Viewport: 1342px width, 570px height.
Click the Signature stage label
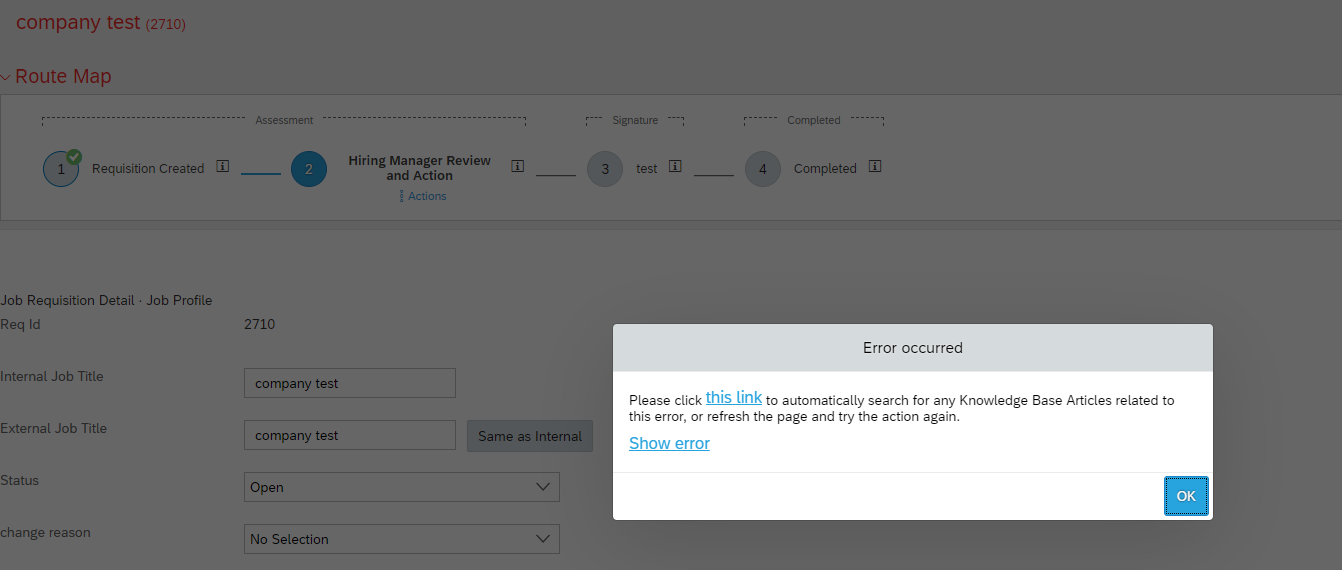(635, 120)
